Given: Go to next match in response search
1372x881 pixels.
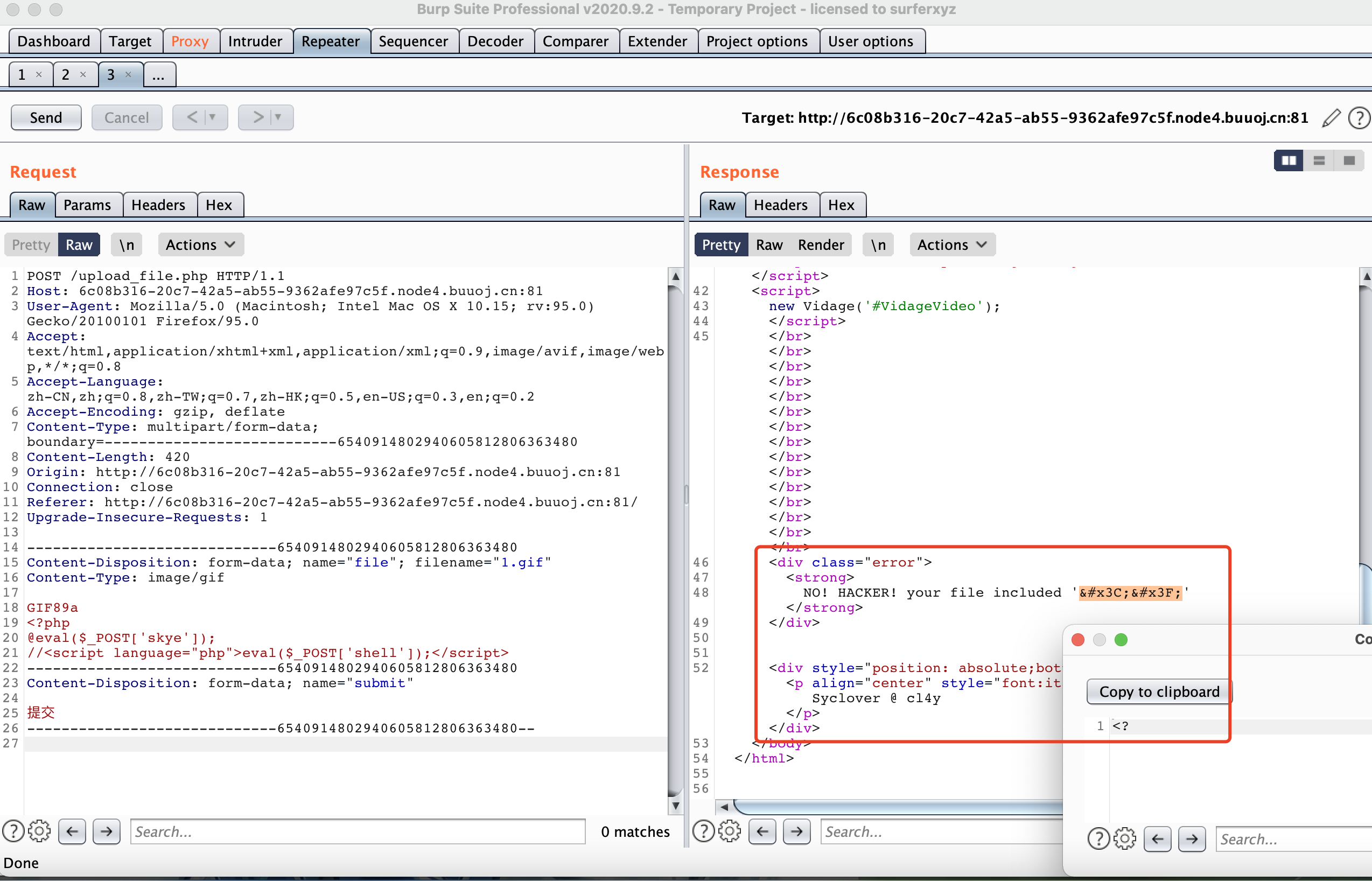Looking at the screenshot, I should (797, 831).
